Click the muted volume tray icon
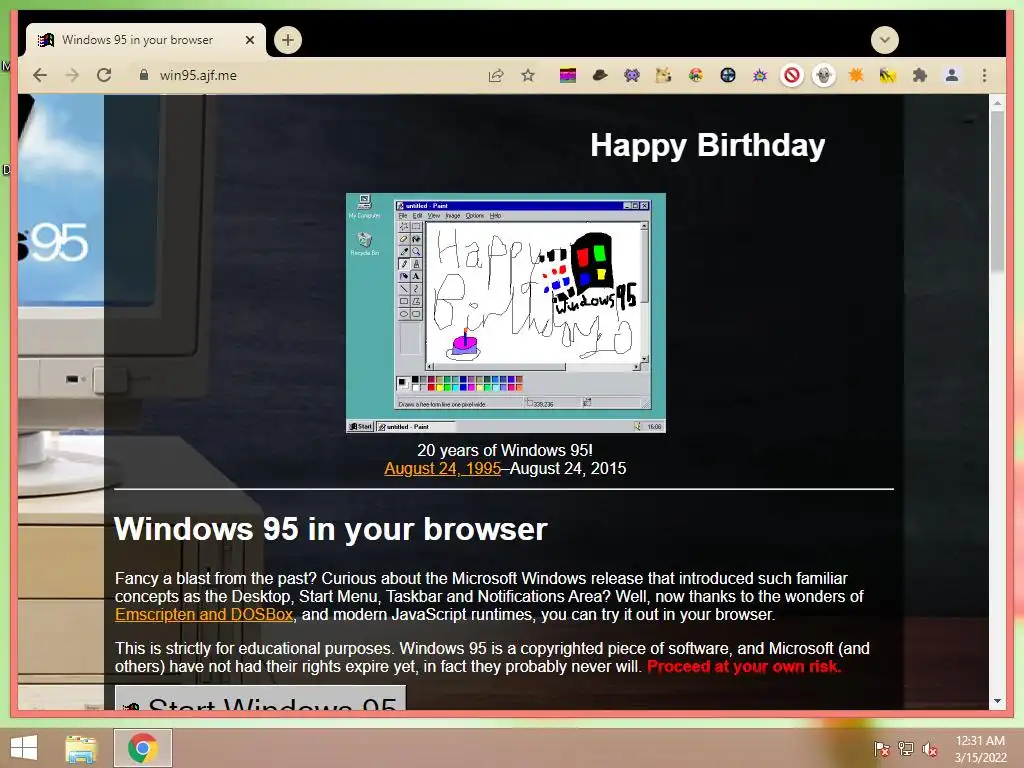The image size is (1024, 768). tap(930, 749)
